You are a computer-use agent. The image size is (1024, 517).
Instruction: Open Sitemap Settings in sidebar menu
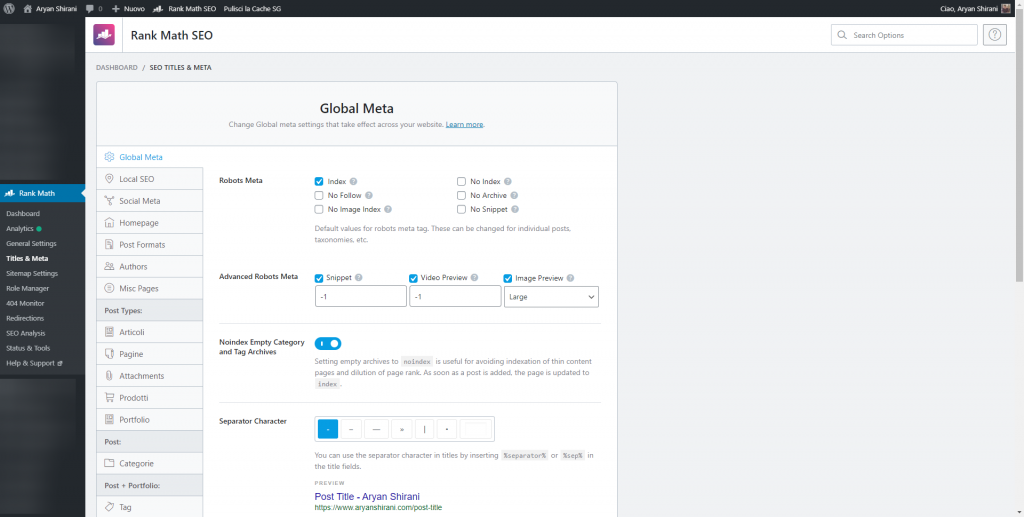point(32,273)
